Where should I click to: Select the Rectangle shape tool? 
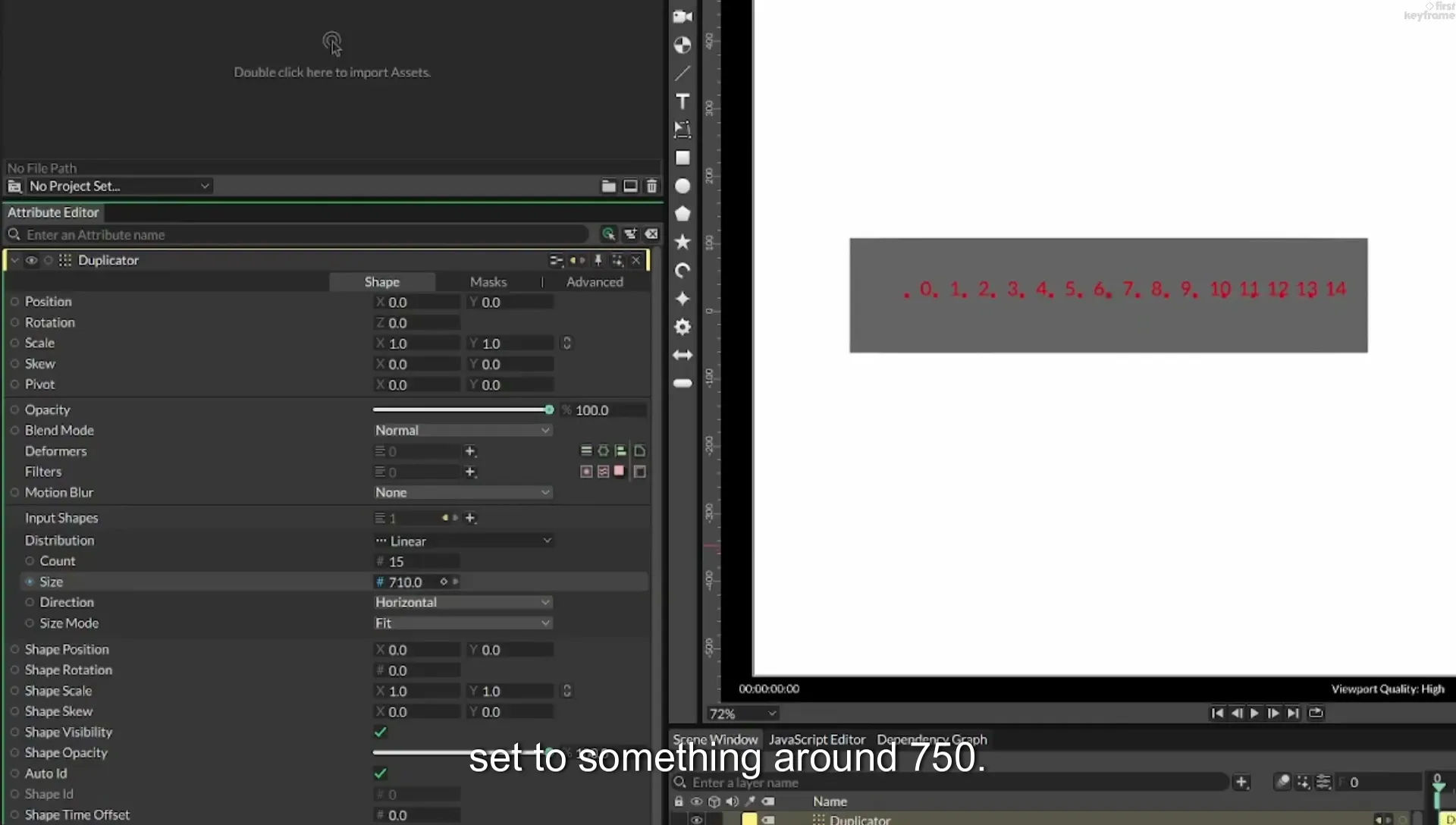point(682,158)
